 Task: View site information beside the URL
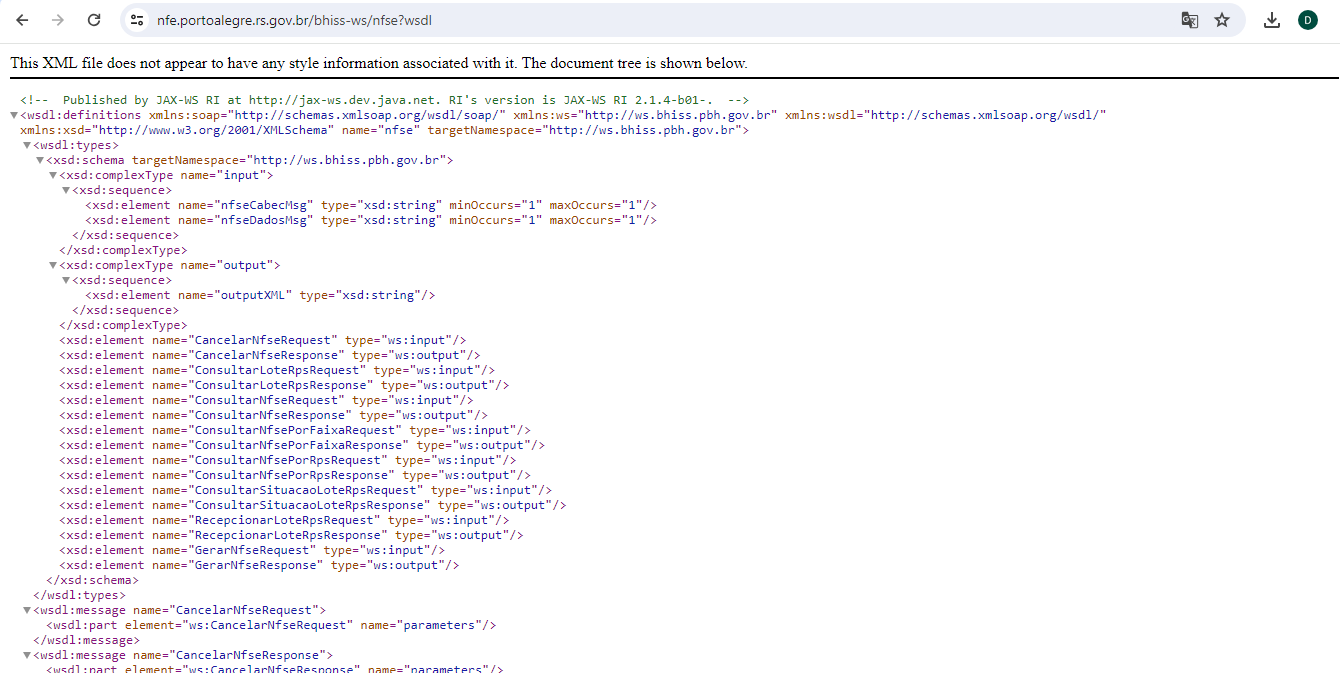(x=138, y=20)
